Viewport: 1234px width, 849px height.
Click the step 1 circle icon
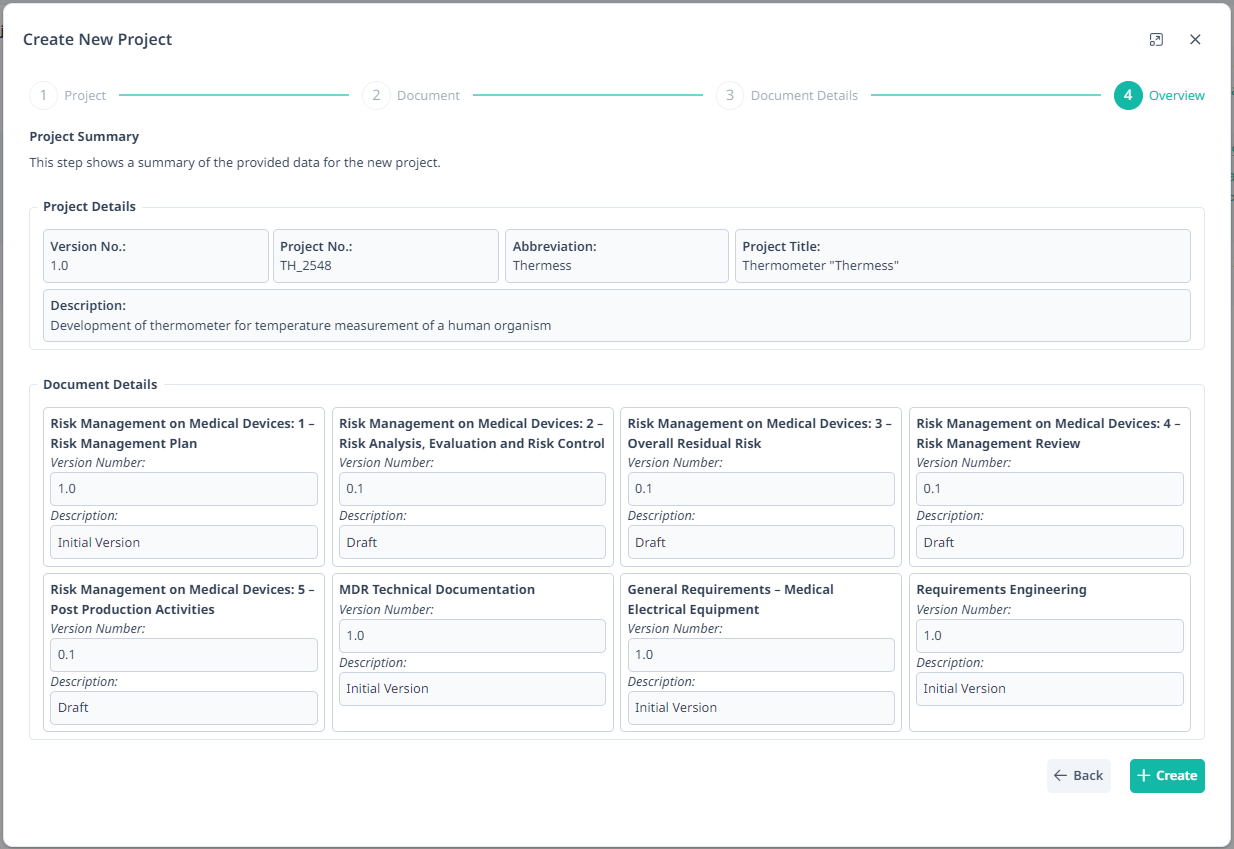click(x=43, y=95)
